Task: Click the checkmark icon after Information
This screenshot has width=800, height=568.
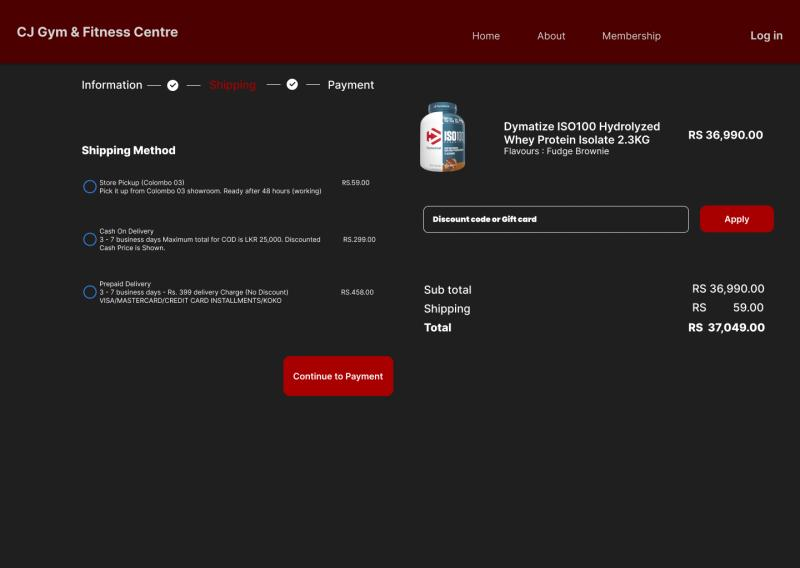Action: click(x=173, y=85)
